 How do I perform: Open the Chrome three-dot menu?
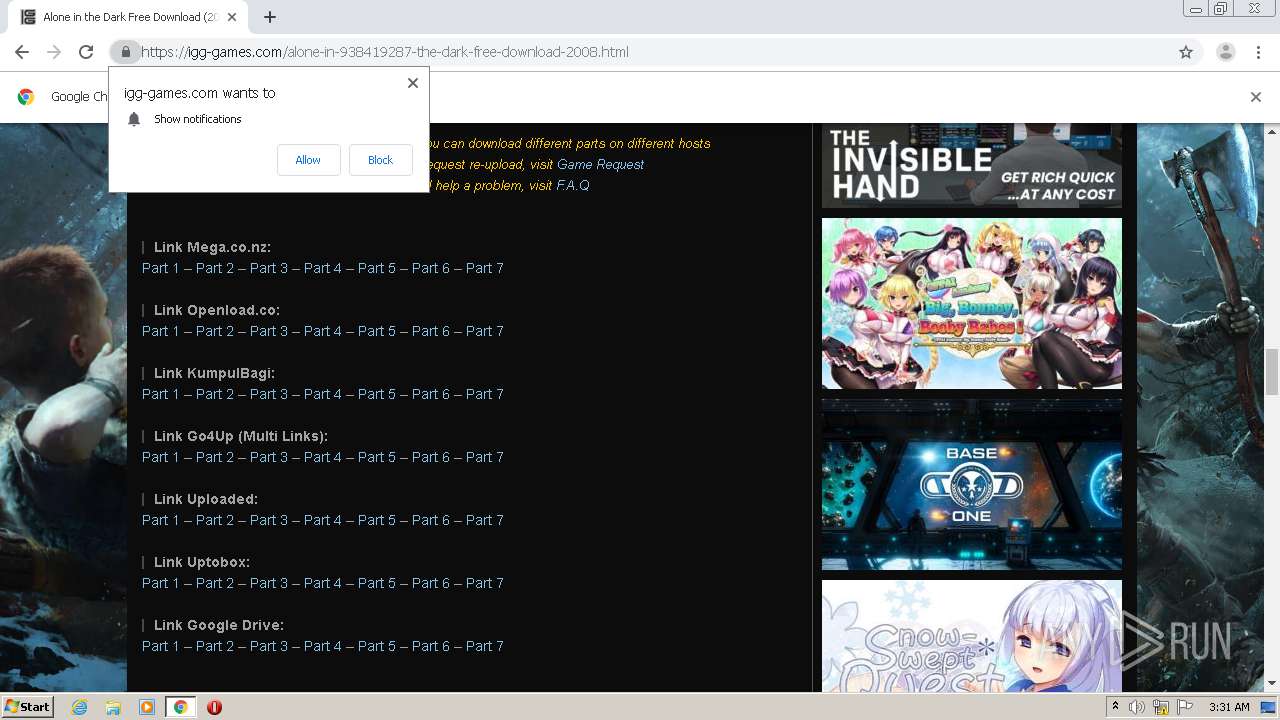click(1258, 52)
